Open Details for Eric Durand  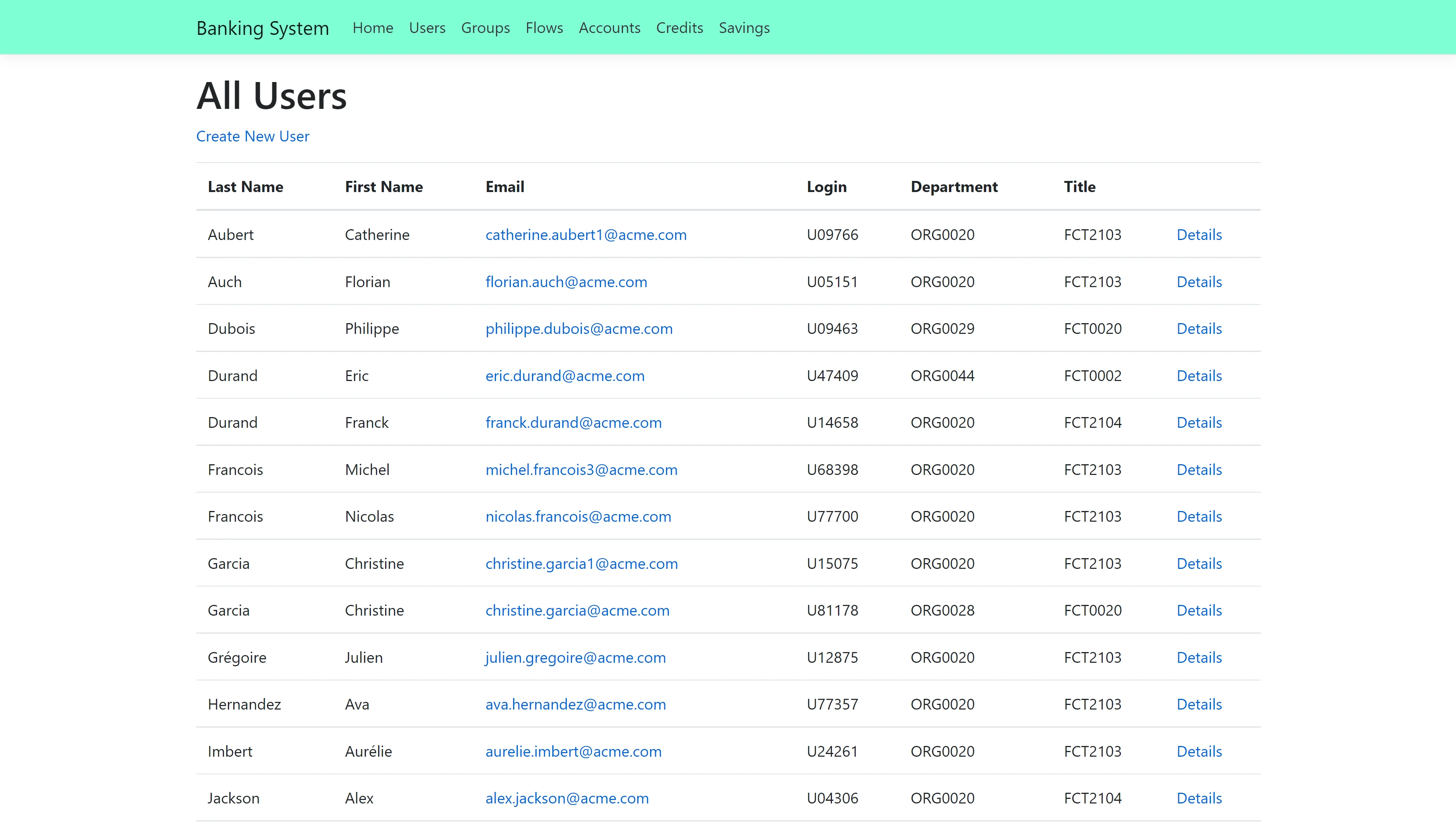1199,375
